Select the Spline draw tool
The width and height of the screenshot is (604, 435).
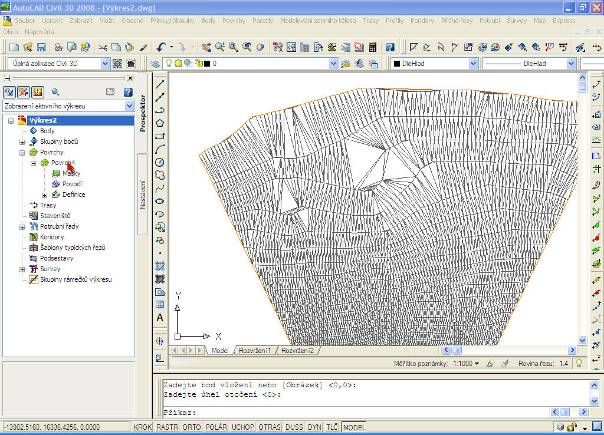pyautogui.click(x=160, y=188)
